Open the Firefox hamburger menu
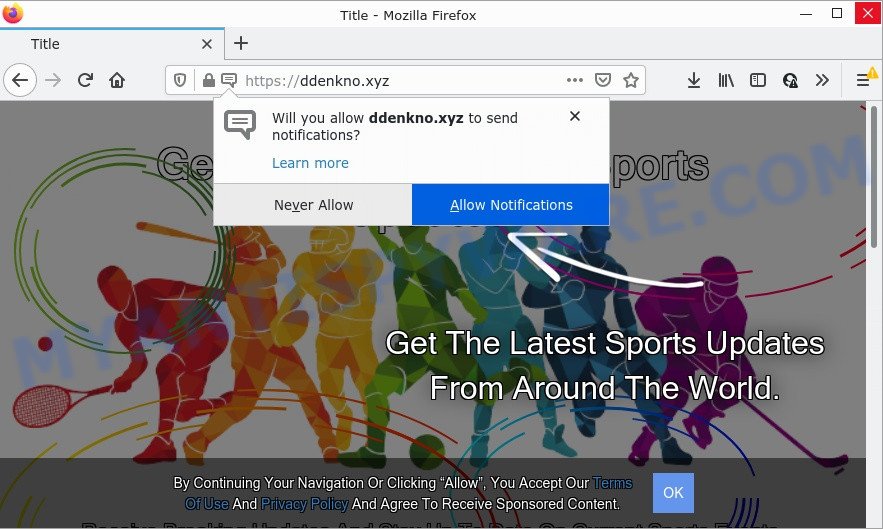Viewport: 883px width, 529px height. coord(863,81)
